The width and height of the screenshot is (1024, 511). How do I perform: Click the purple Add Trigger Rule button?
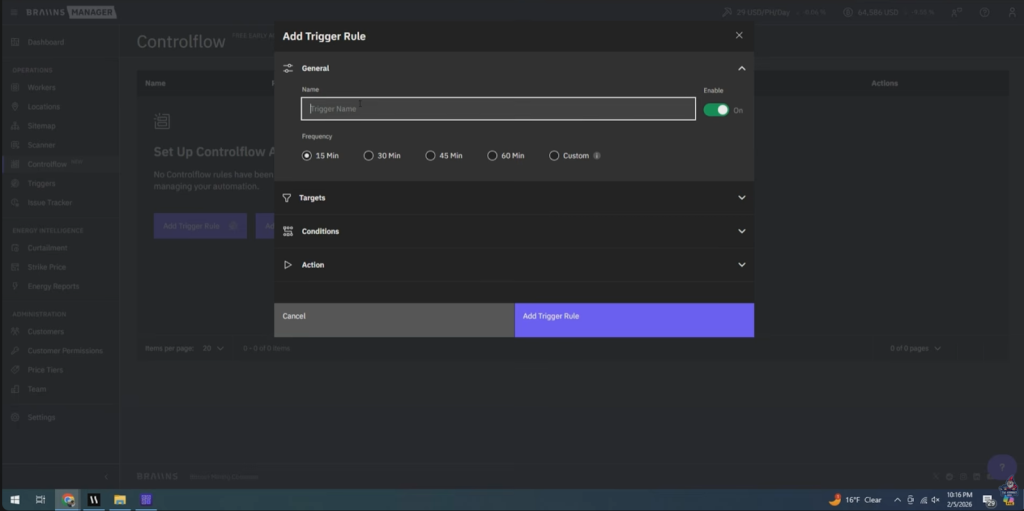[634, 320]
